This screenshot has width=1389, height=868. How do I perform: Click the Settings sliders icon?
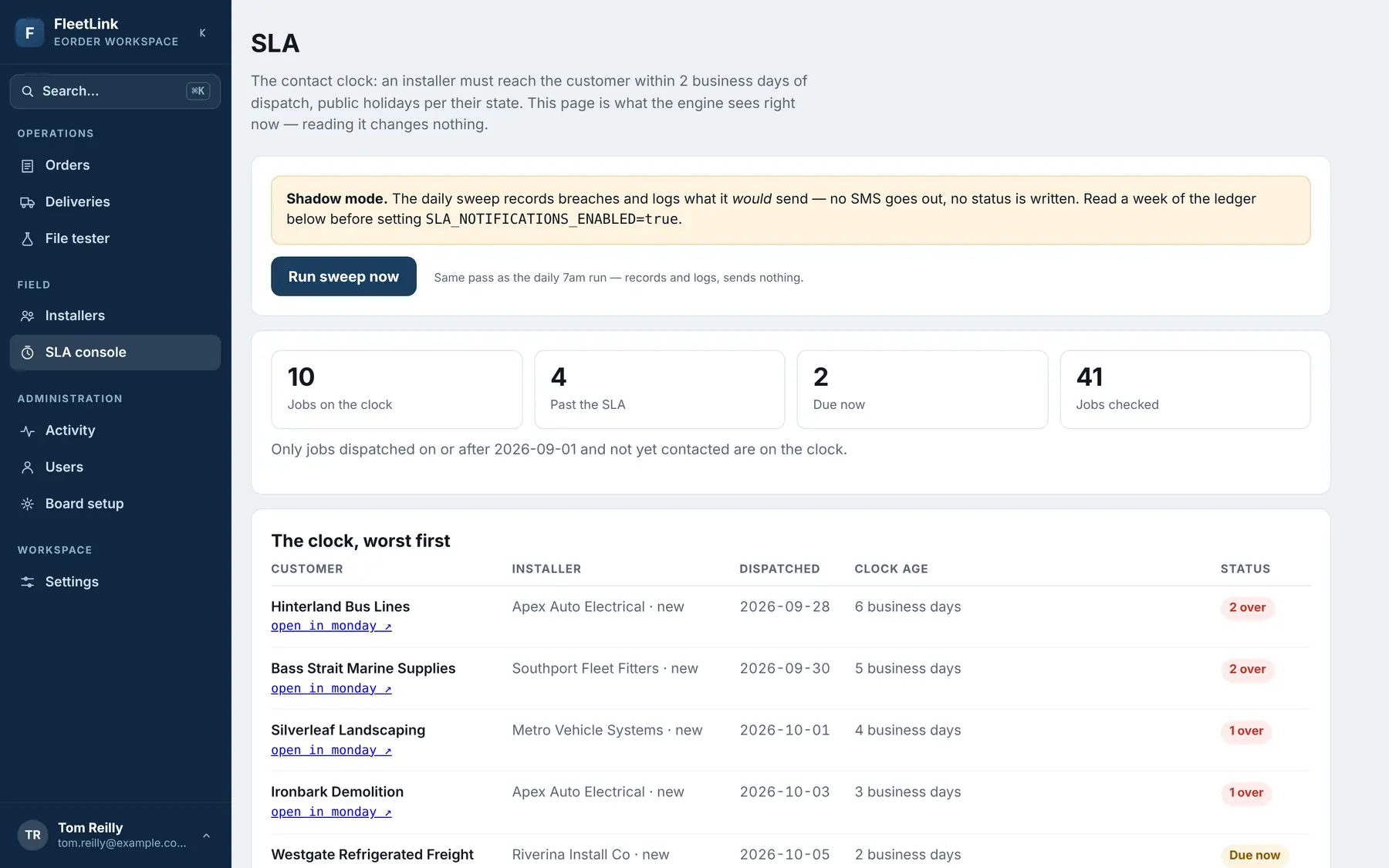28,582
